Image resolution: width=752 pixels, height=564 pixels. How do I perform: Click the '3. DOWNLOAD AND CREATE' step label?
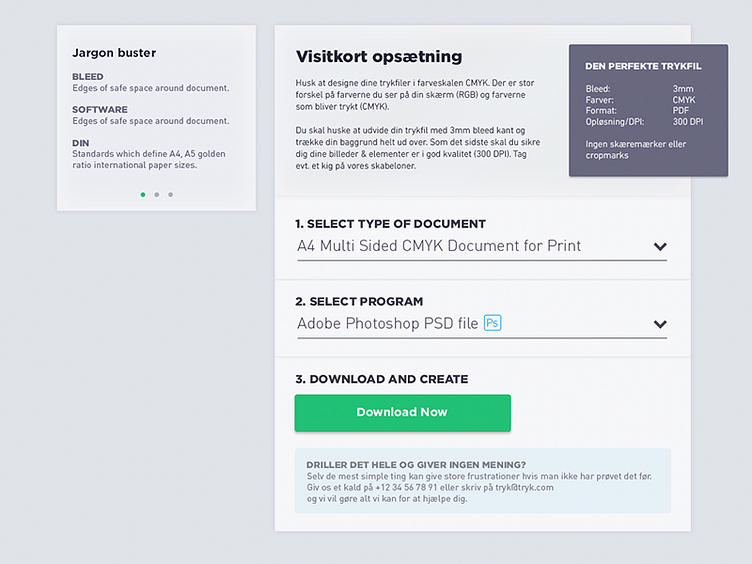pyautogui.click(x=381, y=379)
